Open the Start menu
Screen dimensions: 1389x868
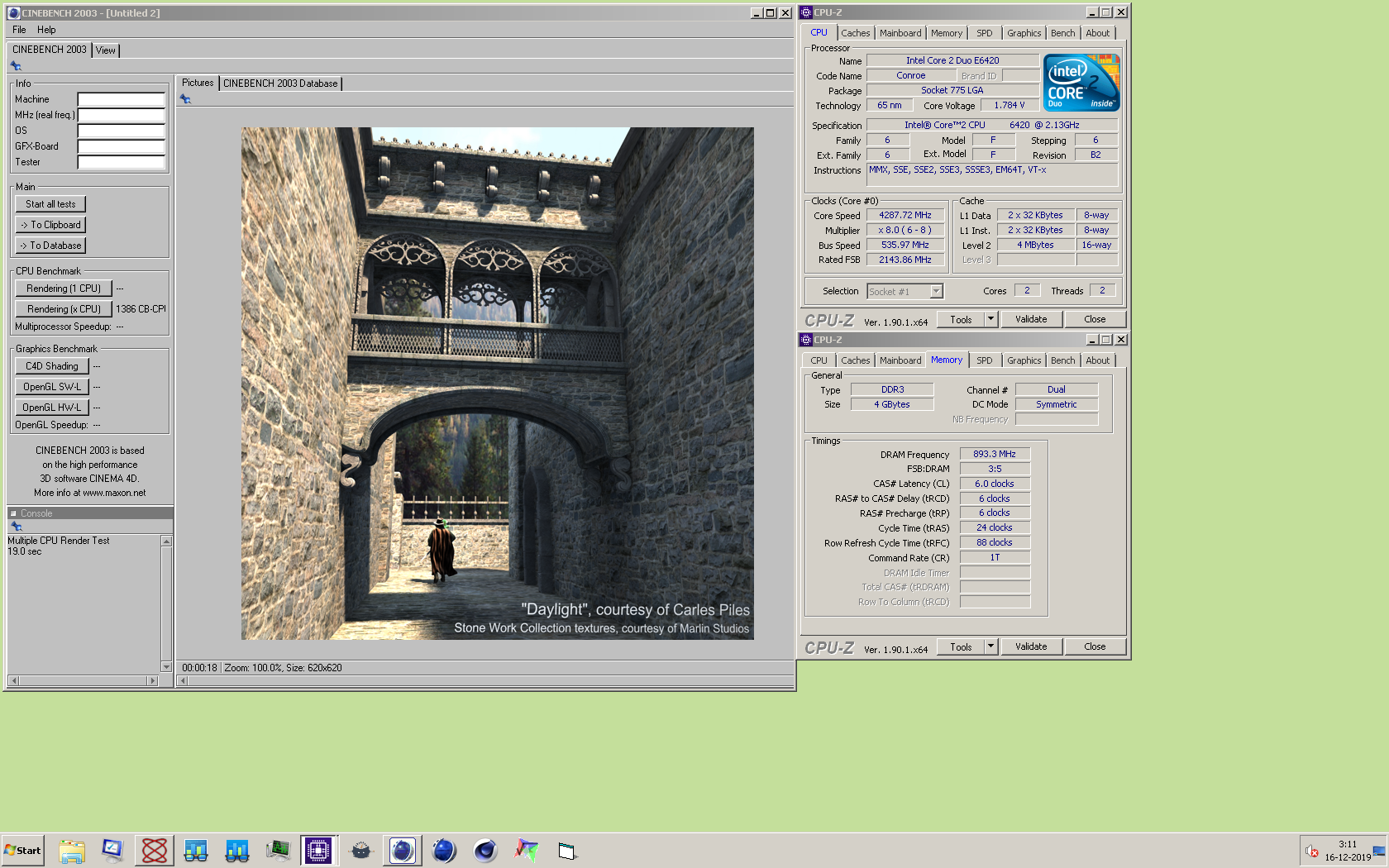click(x=23, y=850)
